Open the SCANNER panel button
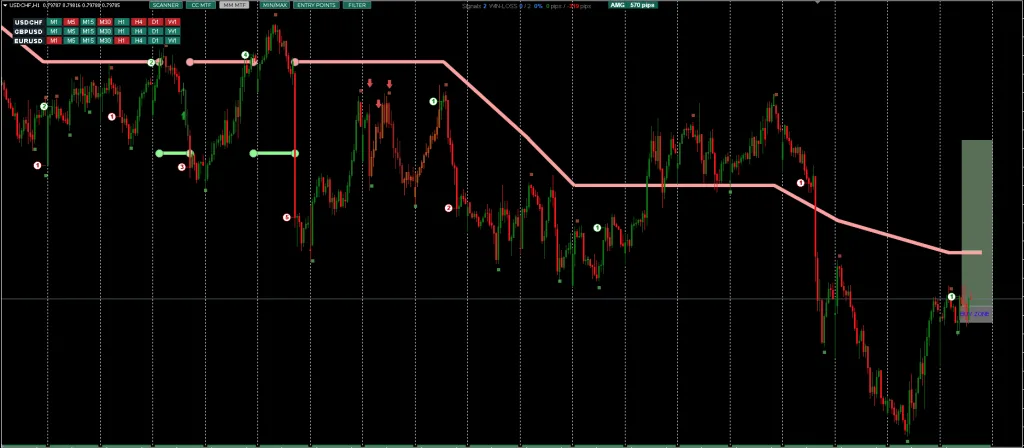The image size is (1024, 448). click(x=166, y=5)
